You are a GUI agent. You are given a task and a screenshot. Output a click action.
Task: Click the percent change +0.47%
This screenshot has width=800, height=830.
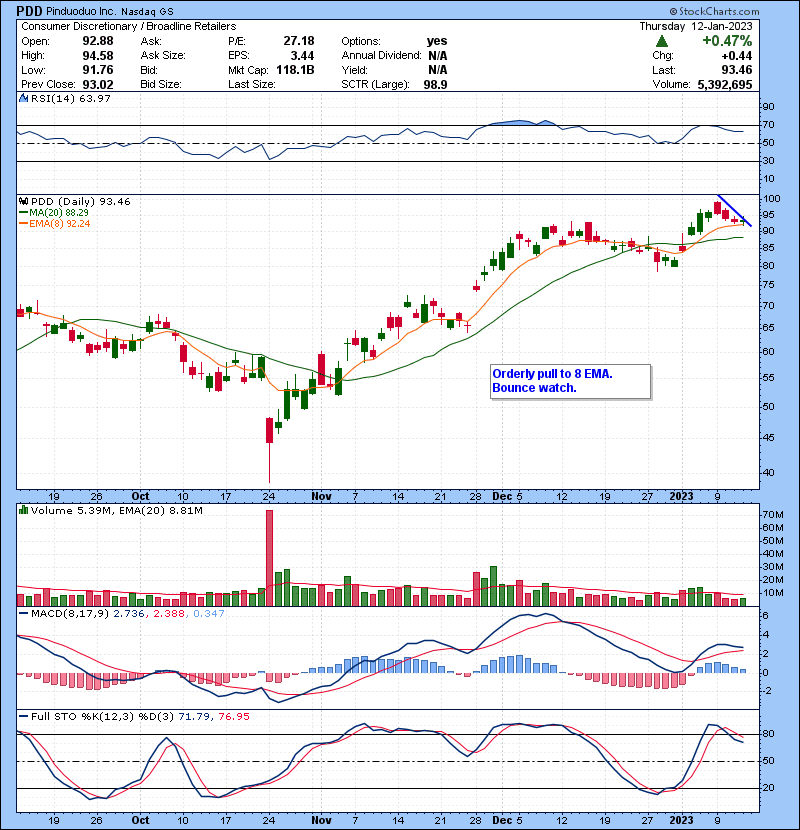pyautogui.click(x=727, y=41)
